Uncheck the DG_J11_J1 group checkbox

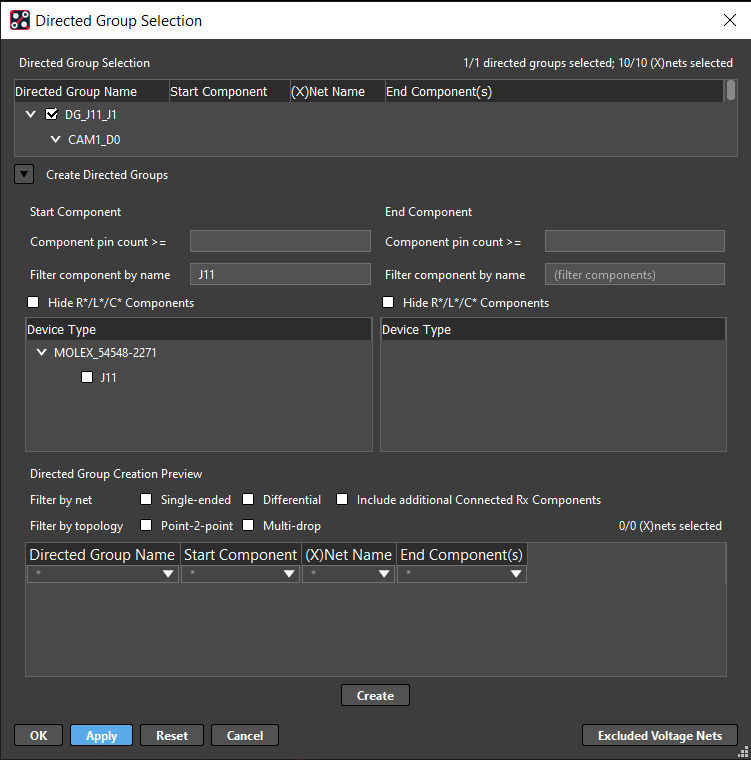click(x=53, y=114)
